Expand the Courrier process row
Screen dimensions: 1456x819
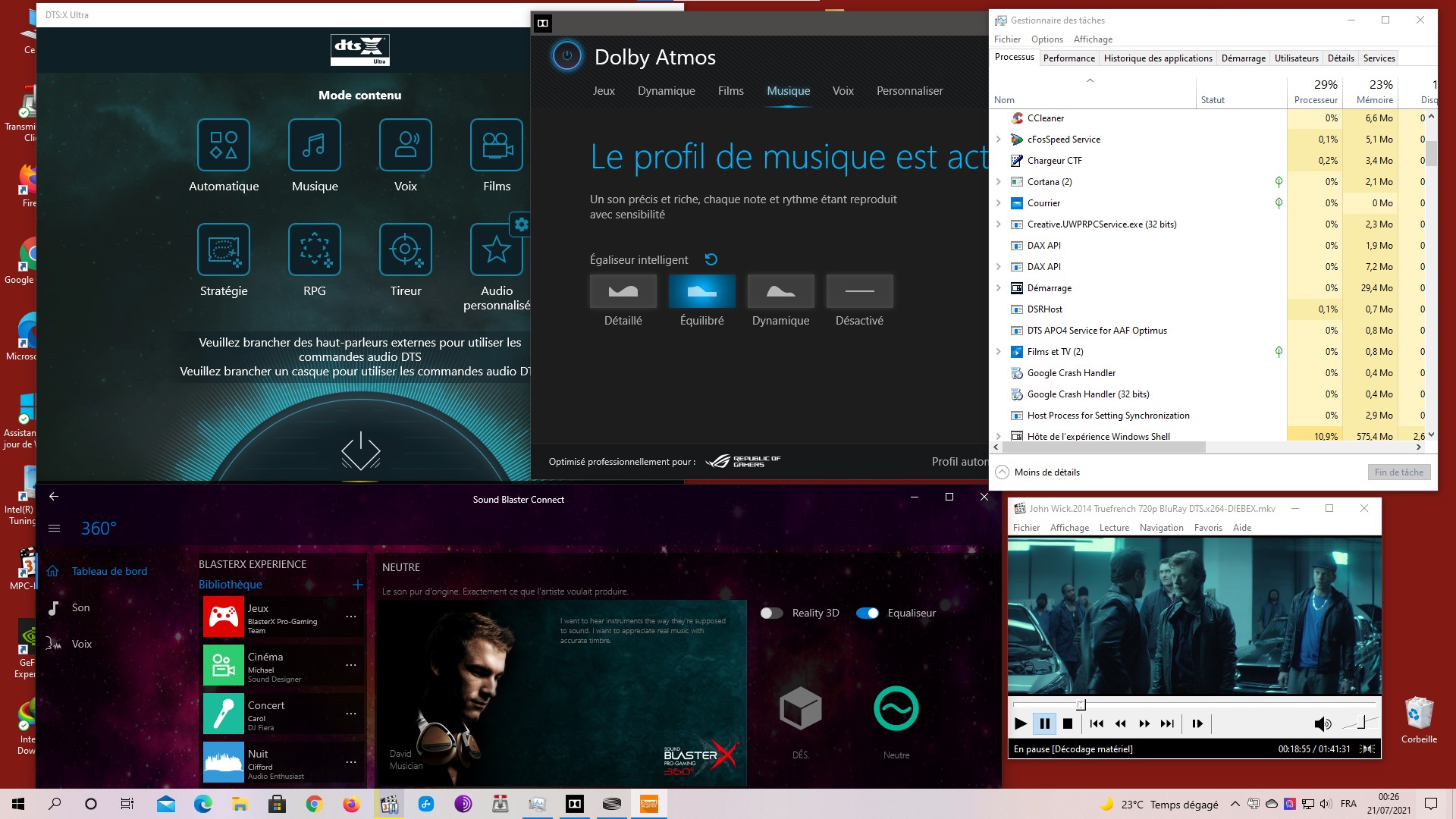click(999, 203)
